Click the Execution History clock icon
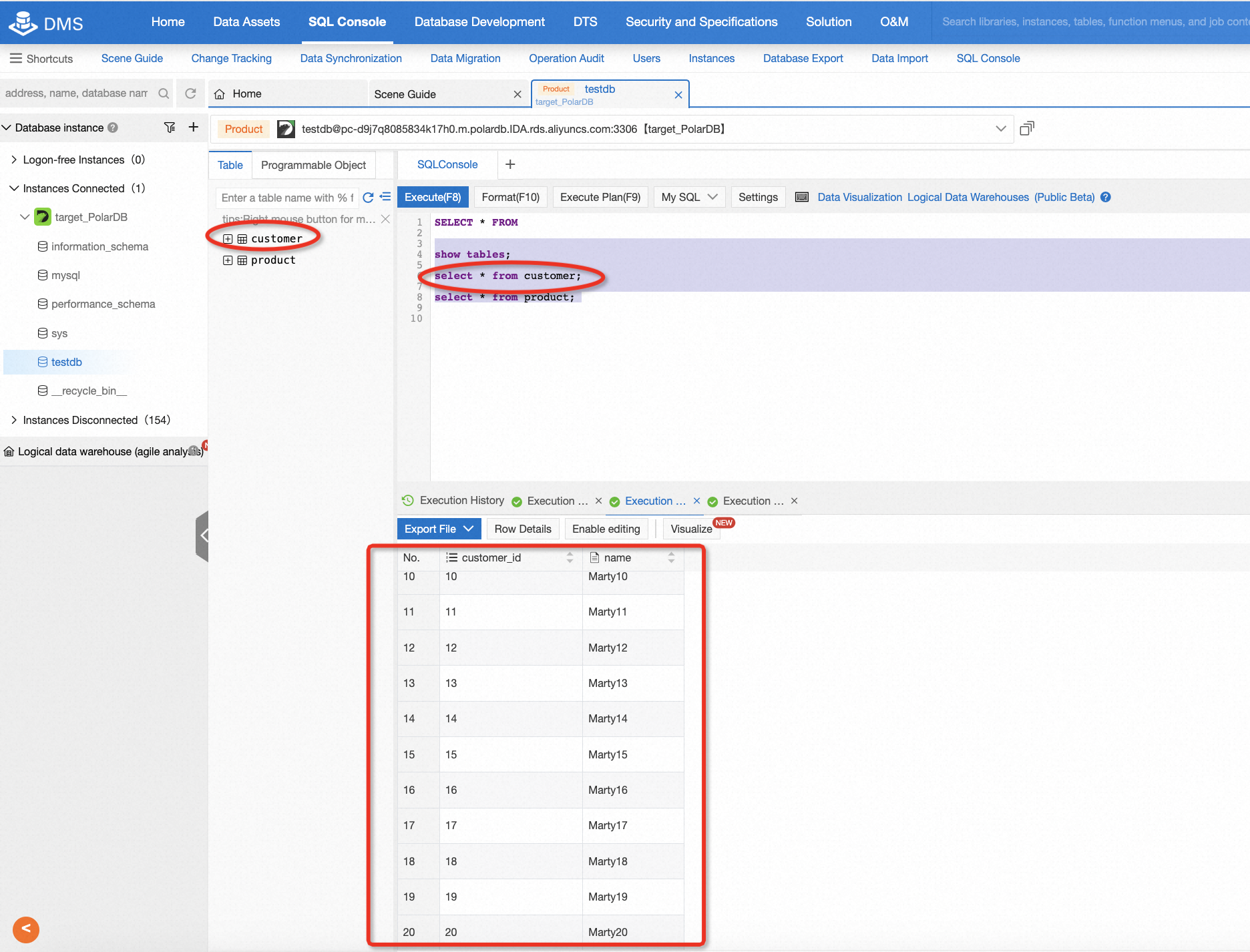 [407, 500]
